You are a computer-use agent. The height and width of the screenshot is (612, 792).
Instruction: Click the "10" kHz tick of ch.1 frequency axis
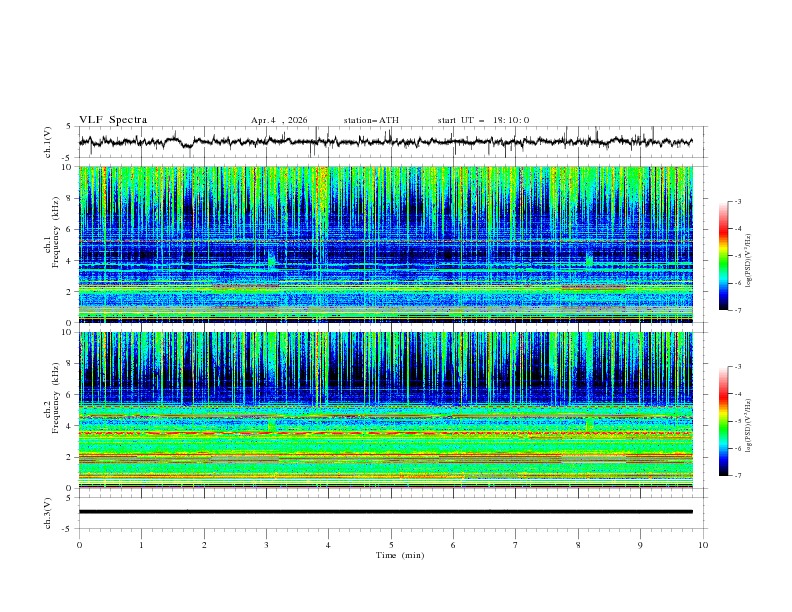(x=69, y=167)
